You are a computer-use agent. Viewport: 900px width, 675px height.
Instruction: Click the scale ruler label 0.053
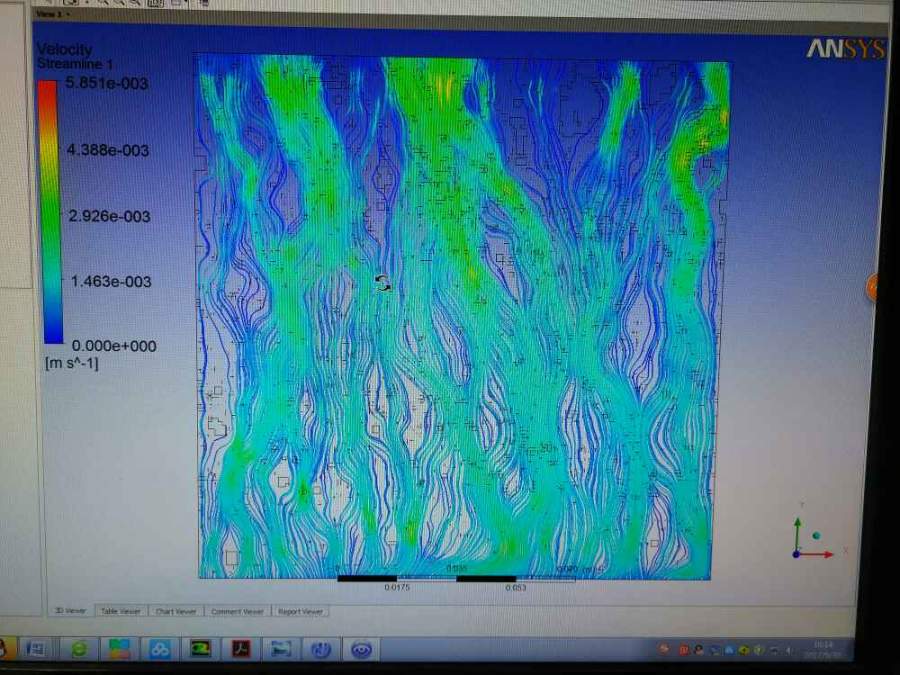[515, 587]
